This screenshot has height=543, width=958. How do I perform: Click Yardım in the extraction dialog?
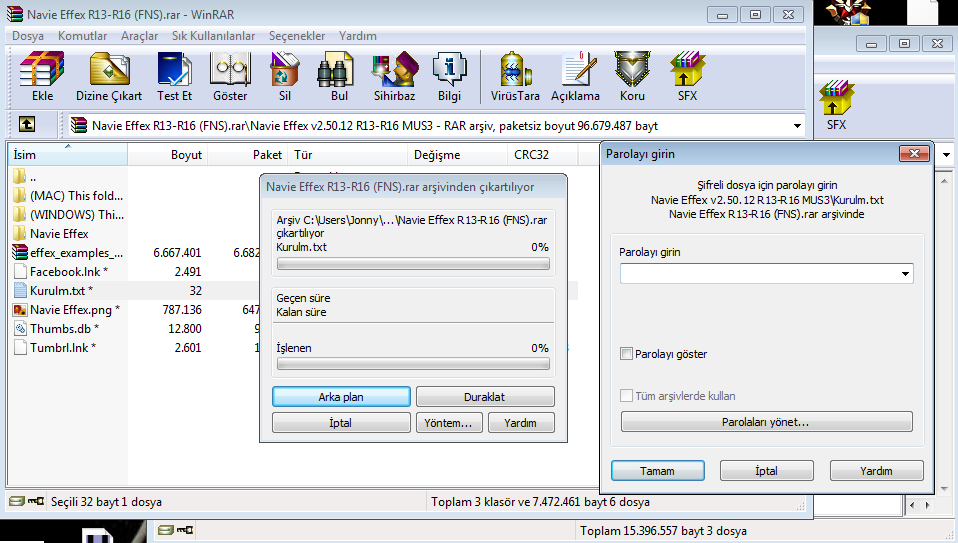pos(521,423)
